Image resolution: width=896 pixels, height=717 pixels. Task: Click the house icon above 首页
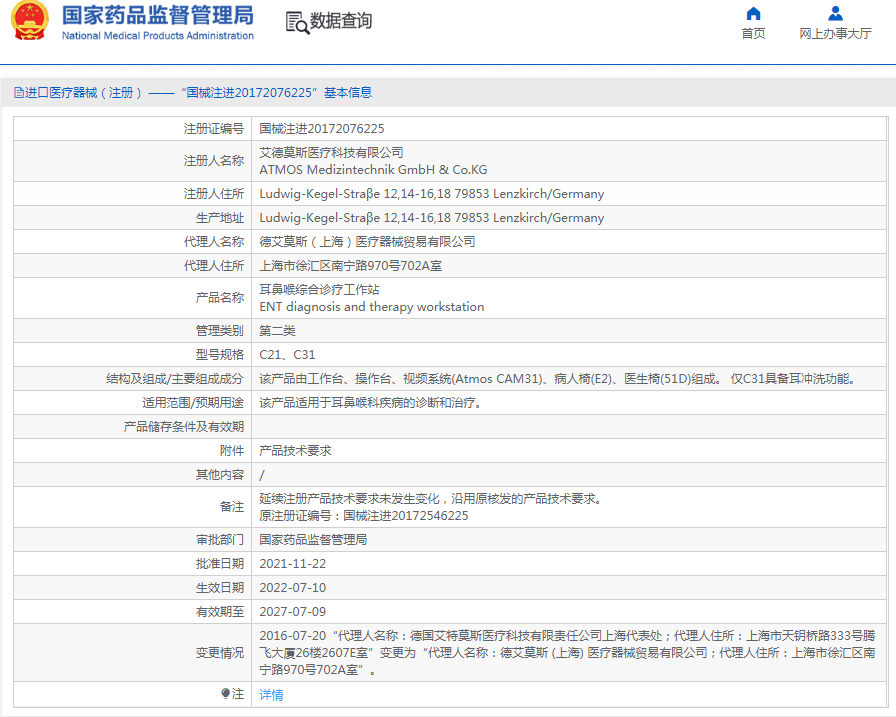click(753, 13)
